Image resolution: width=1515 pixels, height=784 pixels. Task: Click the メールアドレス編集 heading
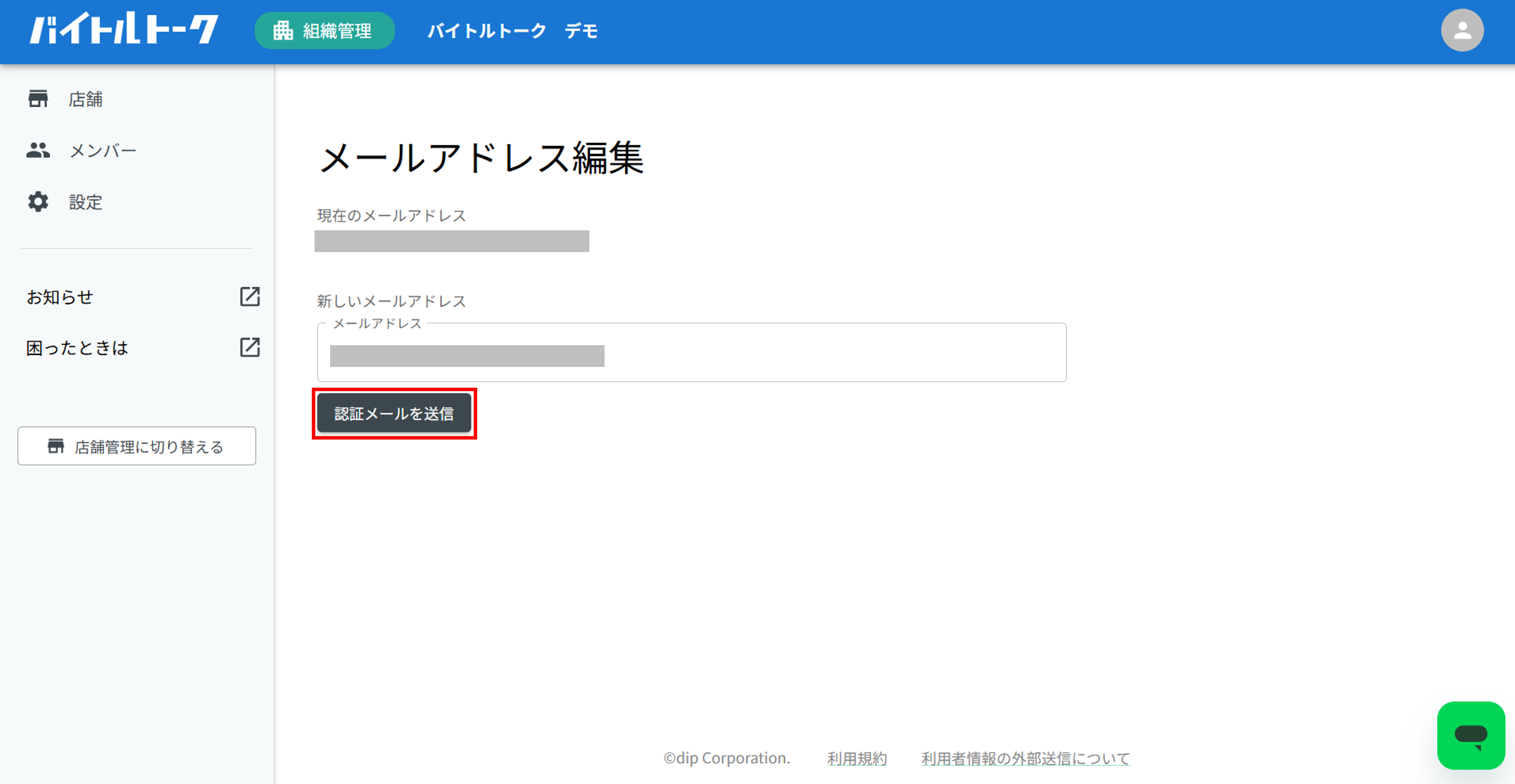coord(481,158)
